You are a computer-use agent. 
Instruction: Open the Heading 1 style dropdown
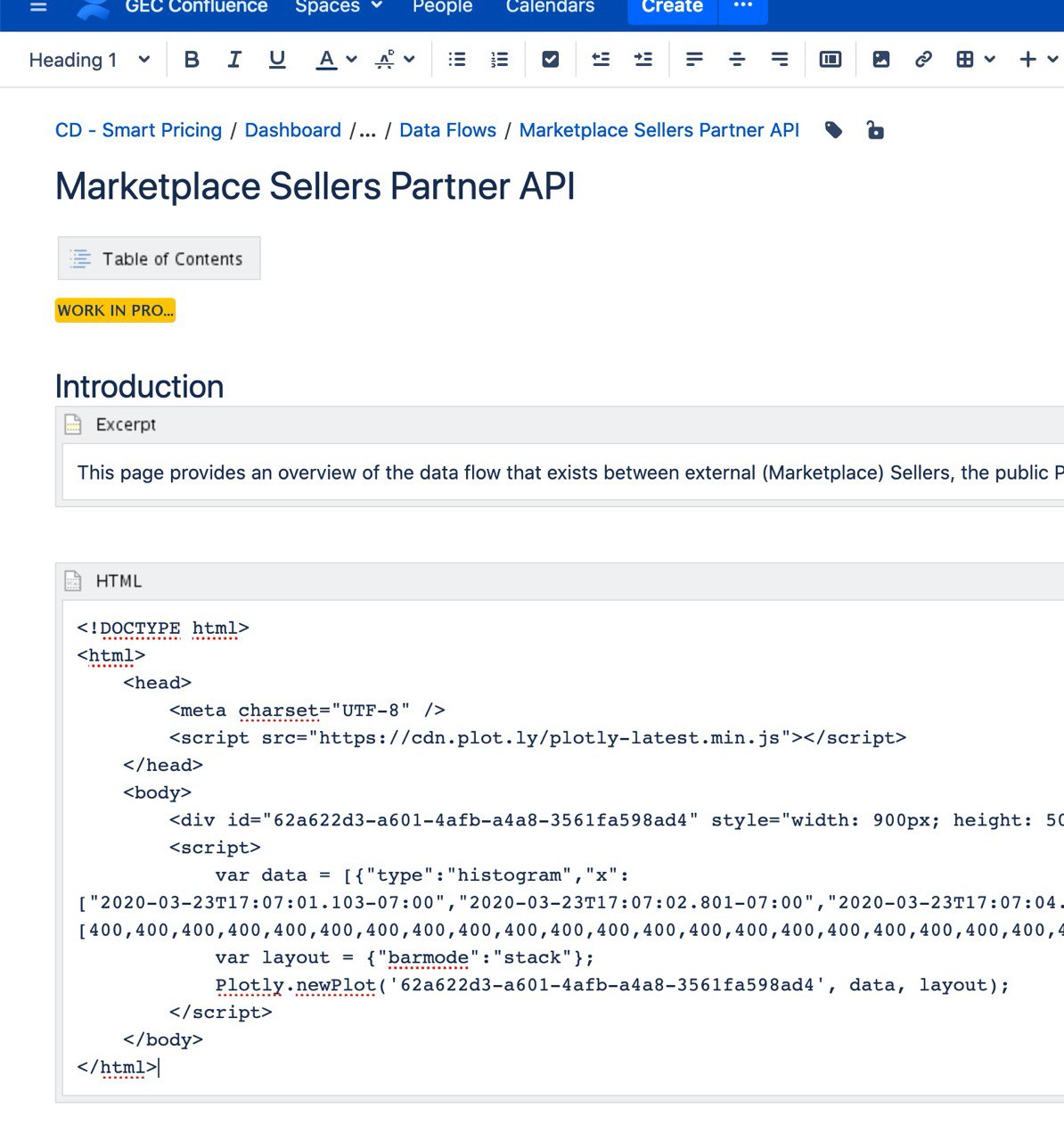(x=89, y=60)
